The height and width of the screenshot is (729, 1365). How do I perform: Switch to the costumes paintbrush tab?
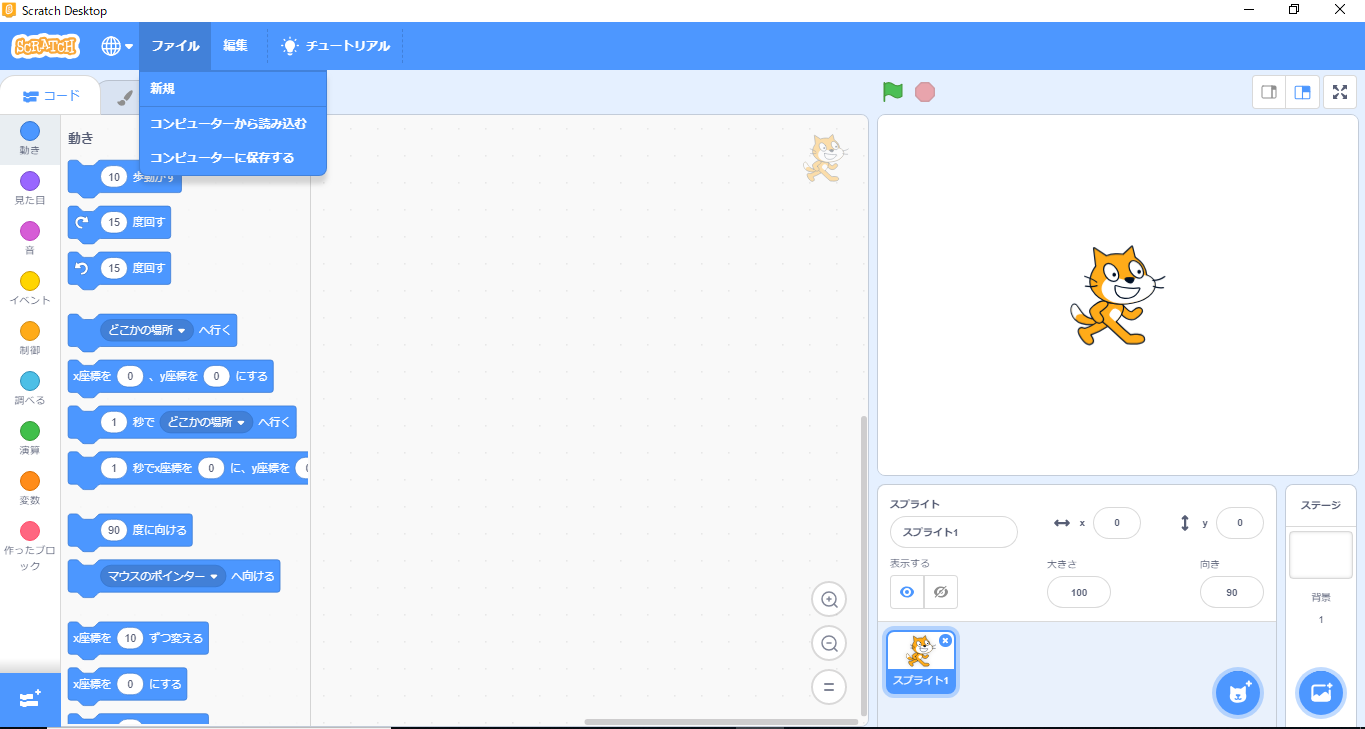coord(125,97)
